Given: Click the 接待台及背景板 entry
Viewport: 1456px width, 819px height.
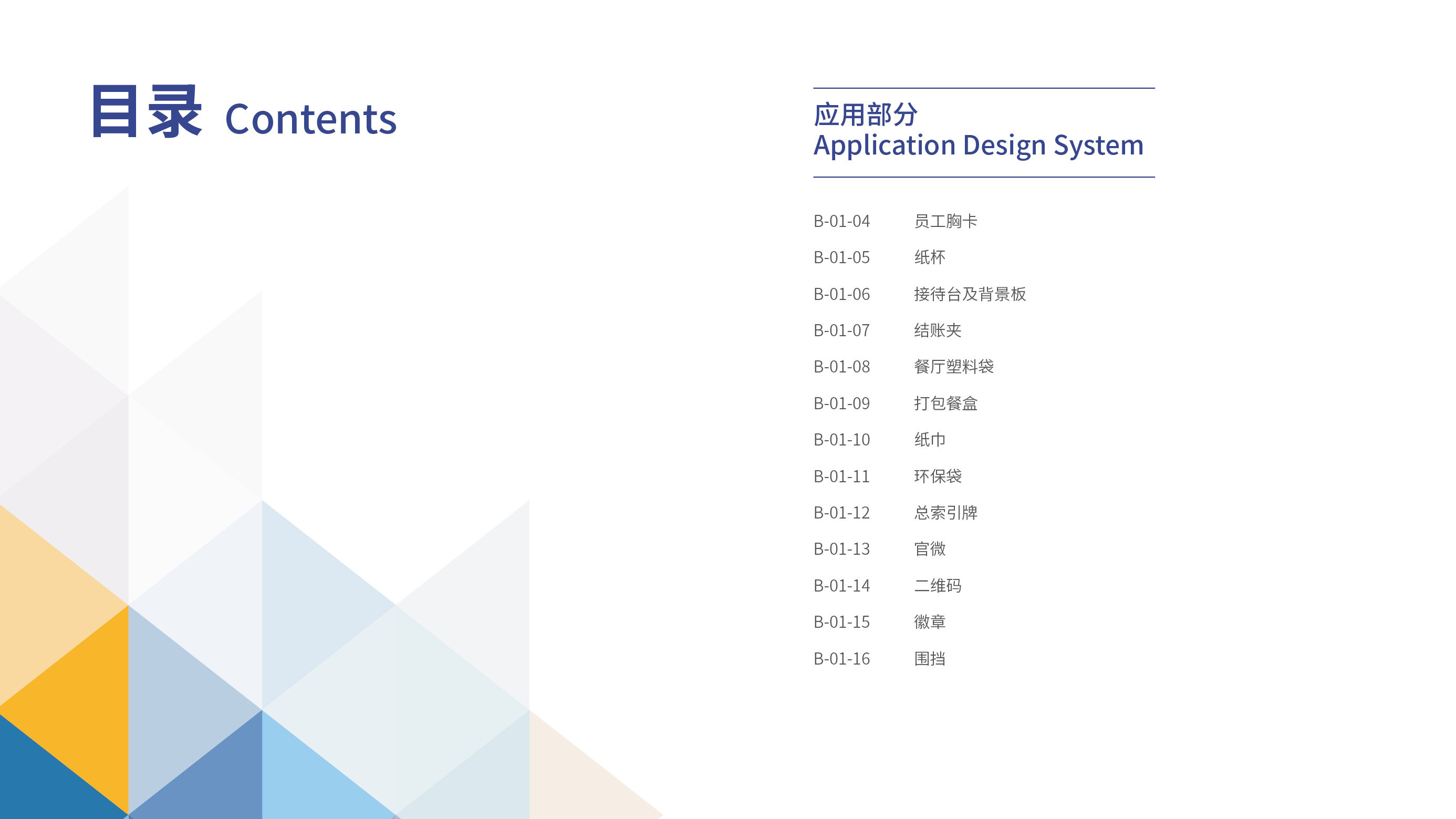Looking at the screenshot, I should 970,294.
